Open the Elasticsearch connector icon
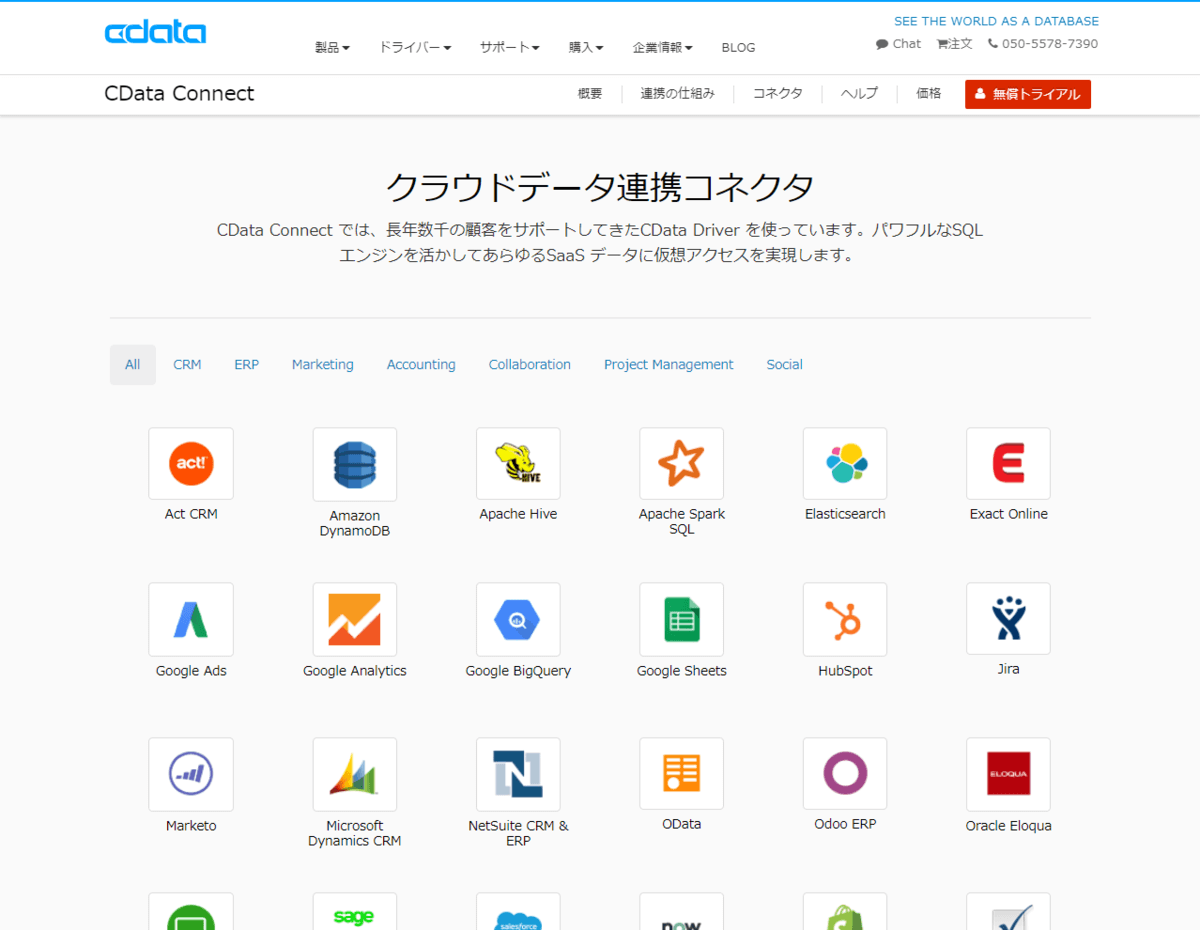The height and width of the screenshot is (930, 1200). [x=845, y=464]
